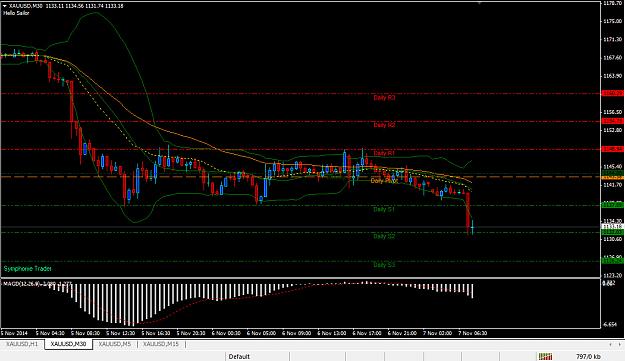
Task: Click the connection status bars icon
Action: point(545,356)
